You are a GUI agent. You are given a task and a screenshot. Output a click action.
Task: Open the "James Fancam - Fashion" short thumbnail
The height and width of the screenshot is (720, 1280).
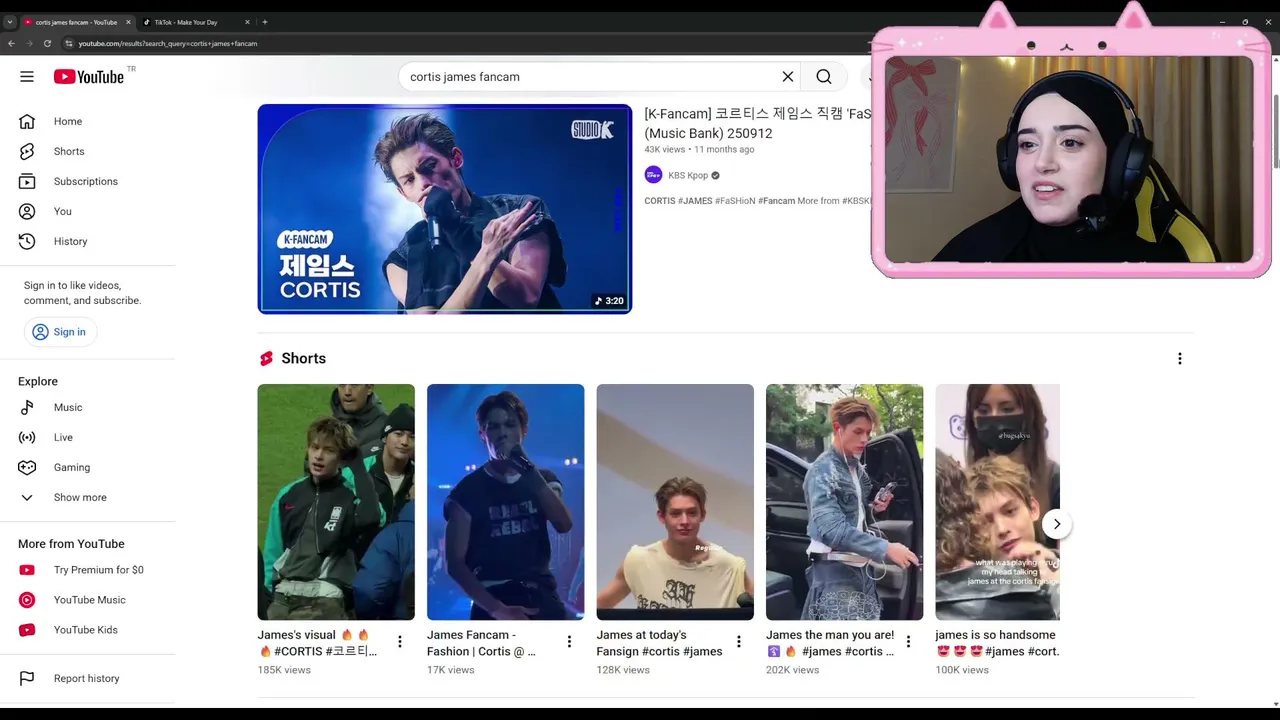click(506, 502)
